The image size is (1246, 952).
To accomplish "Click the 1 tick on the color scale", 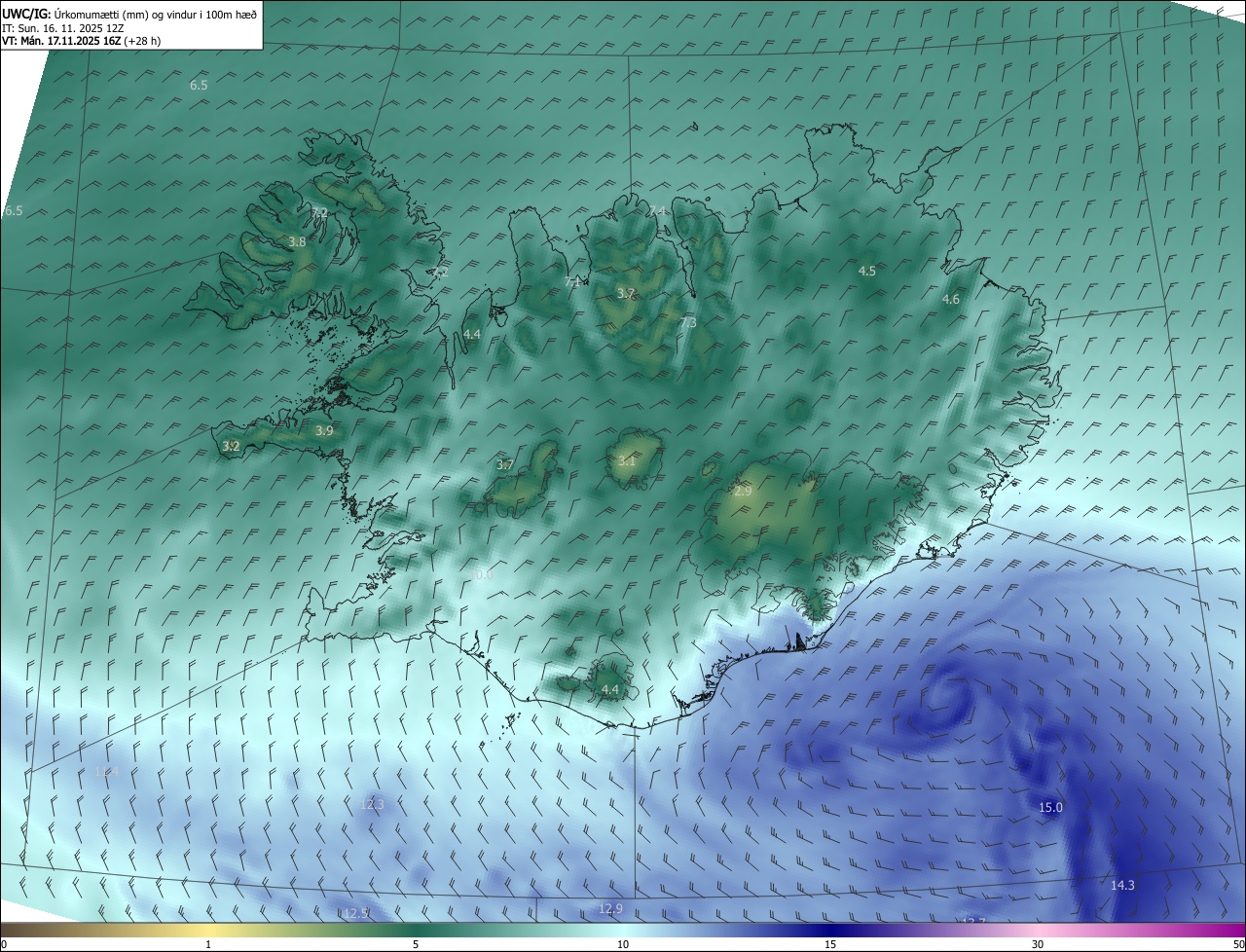I will click(x=208, y=944).
